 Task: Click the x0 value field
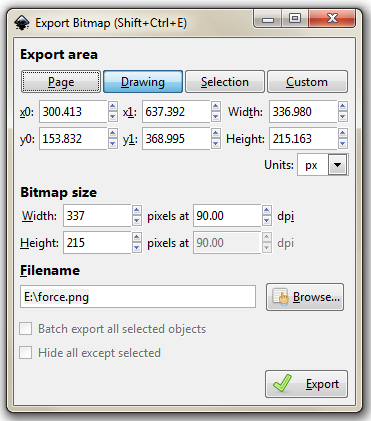[73, 112]
